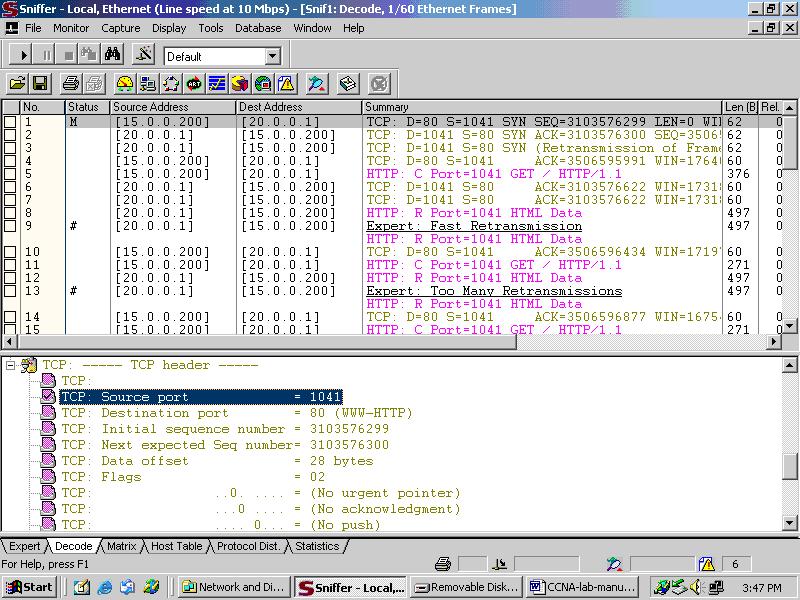The width and height of the screenshot is (800, 600).
Task: Click the Dest Address column header
Action: [x=299, y=107]
